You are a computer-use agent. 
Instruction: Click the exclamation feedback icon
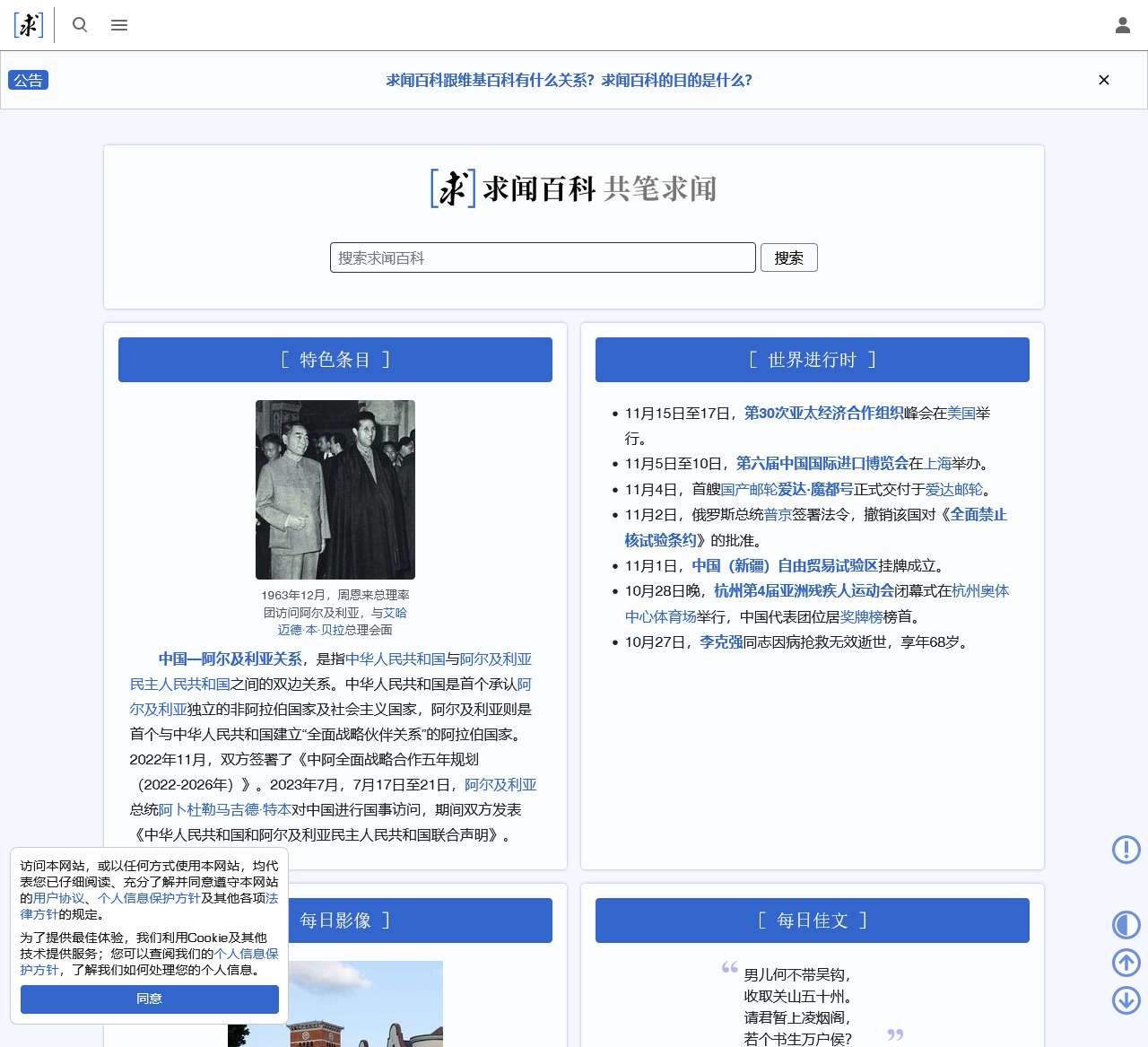tap(1126, 850)
